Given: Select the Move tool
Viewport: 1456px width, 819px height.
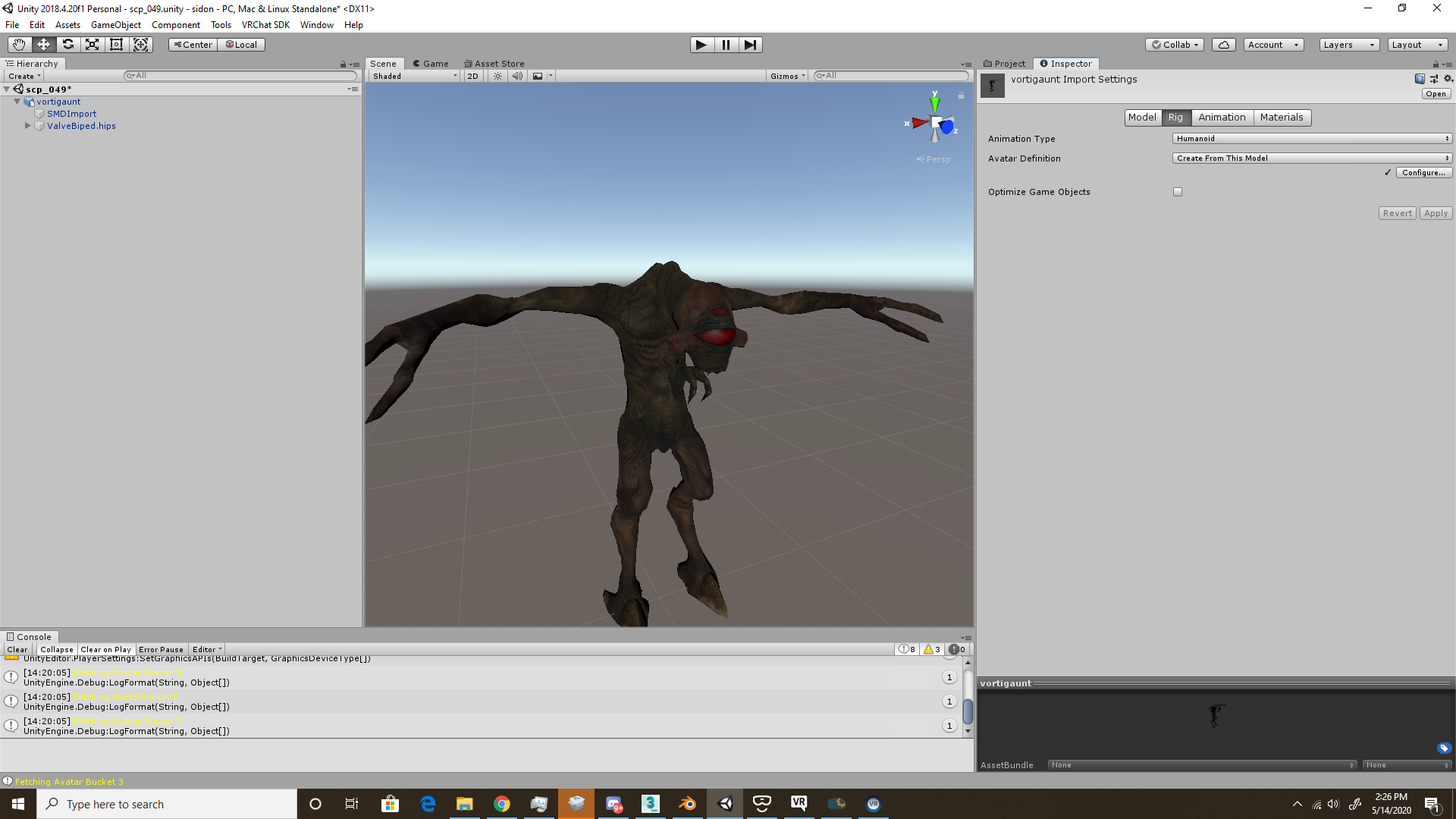Looking at the screenshot, I should click(43, 45).
